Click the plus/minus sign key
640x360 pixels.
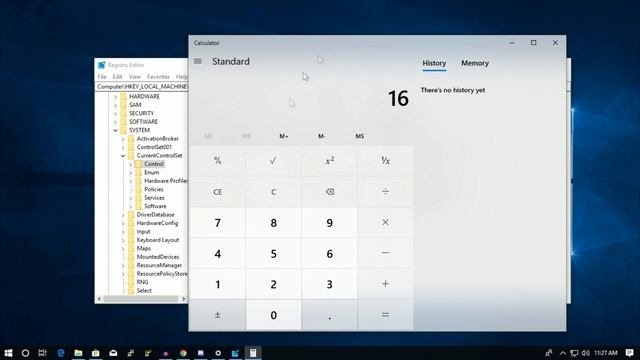pos(218,315)
